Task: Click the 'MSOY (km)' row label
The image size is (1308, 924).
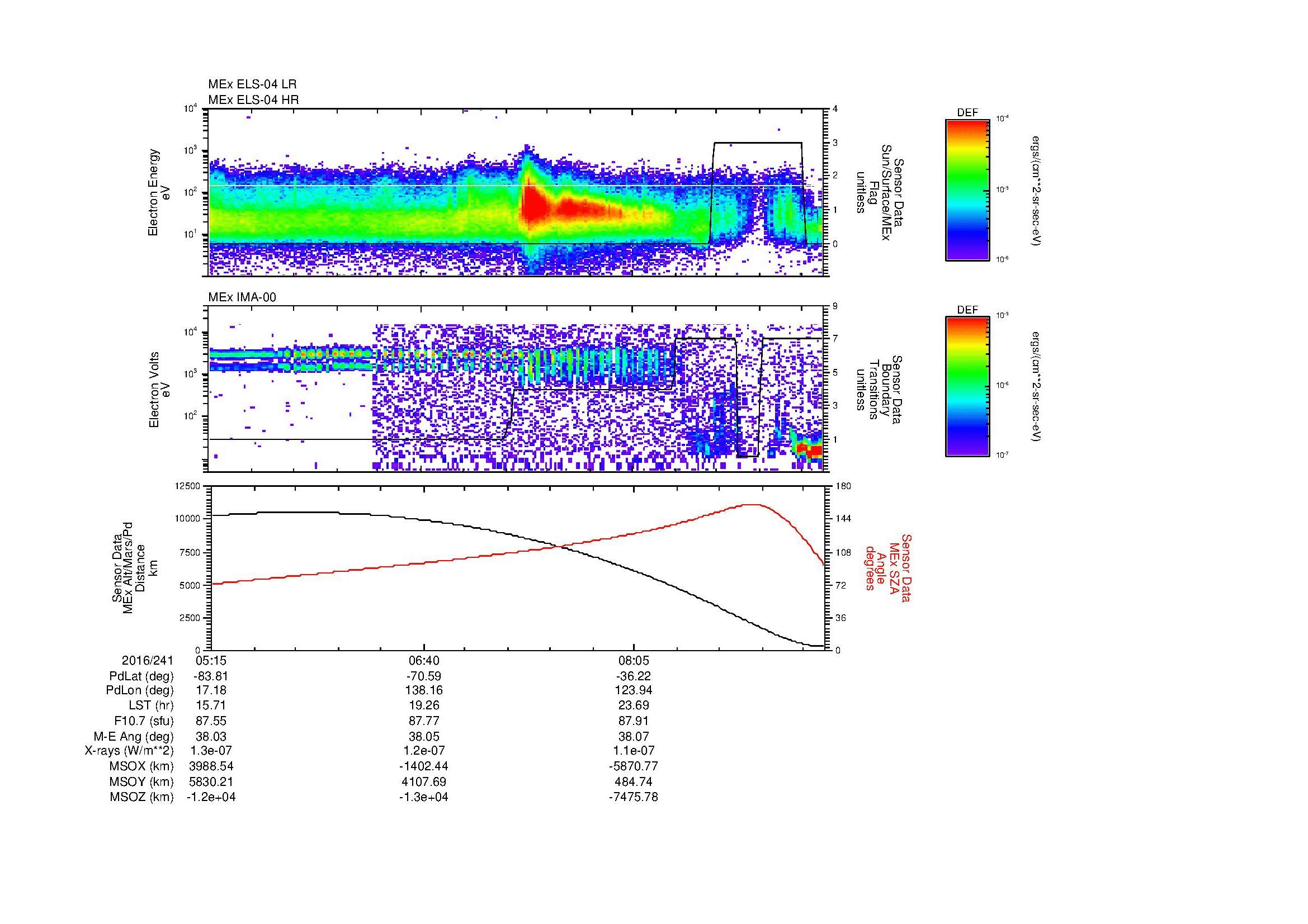Action: click(142, 782)
